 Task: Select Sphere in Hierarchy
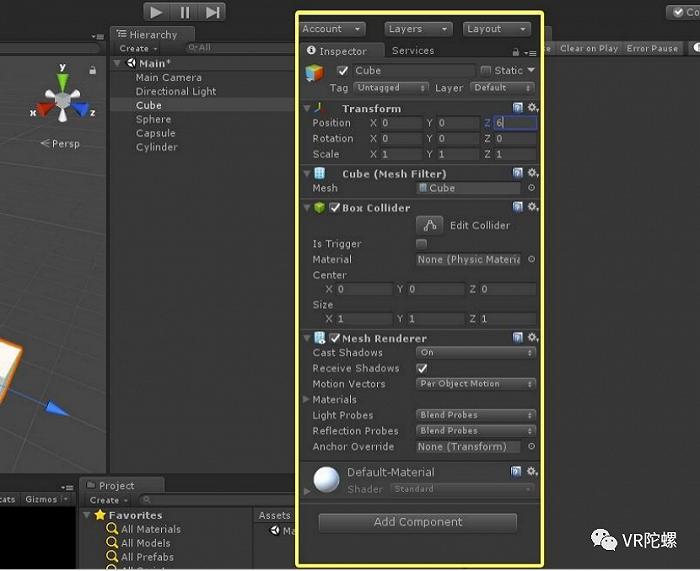[x=153, y=120]
